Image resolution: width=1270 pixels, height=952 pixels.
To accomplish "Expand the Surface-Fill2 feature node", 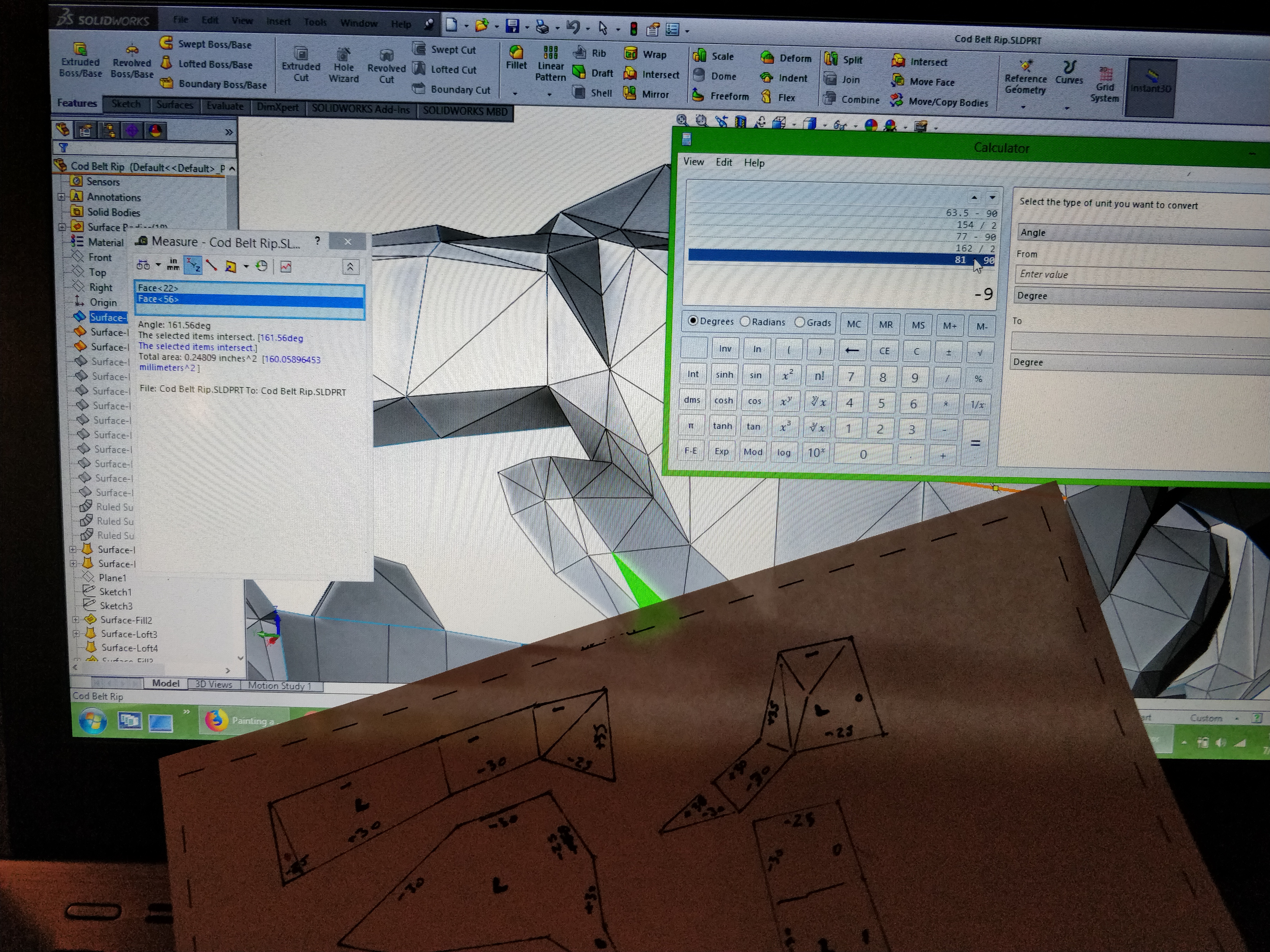I will (x=75, y=620).
